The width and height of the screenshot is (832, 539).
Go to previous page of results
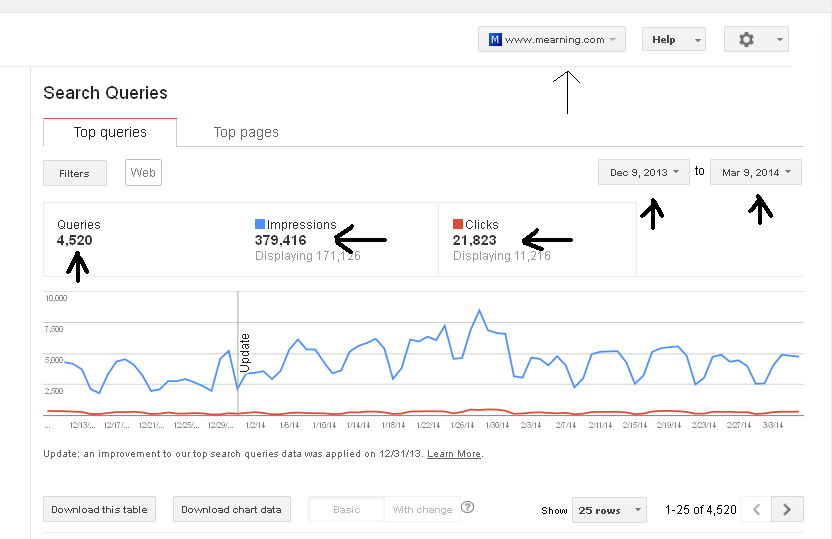pos(757,510)
